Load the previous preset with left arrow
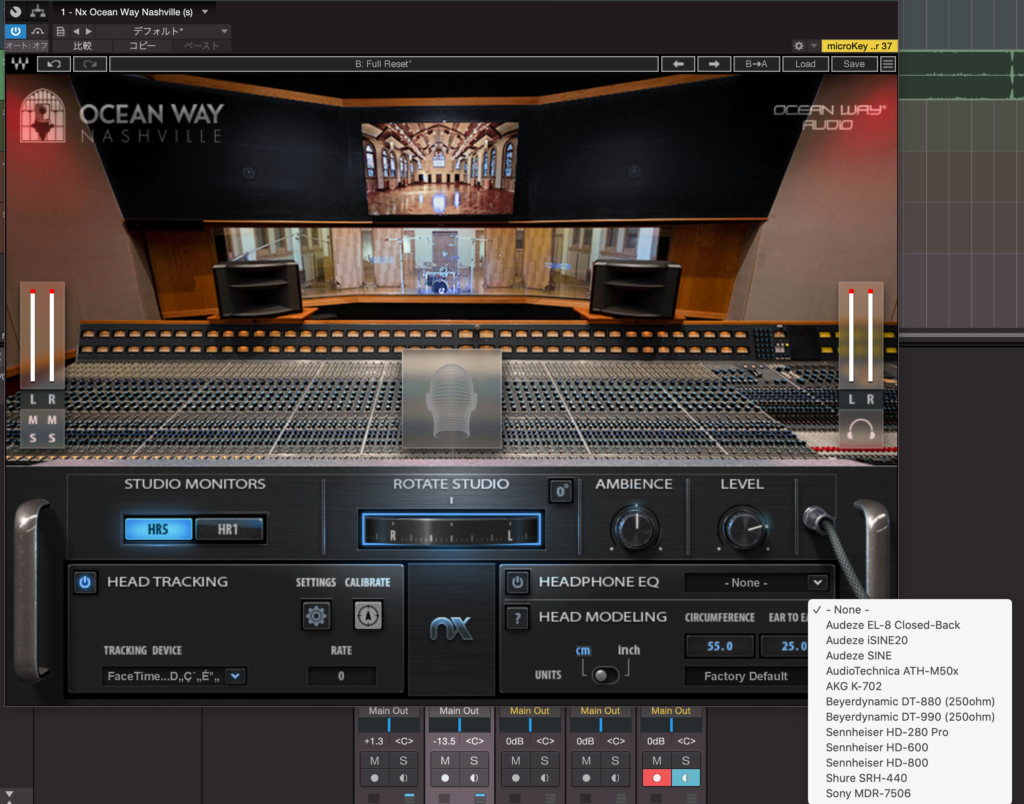This screenshot has width=1024, height=804. 679,64
